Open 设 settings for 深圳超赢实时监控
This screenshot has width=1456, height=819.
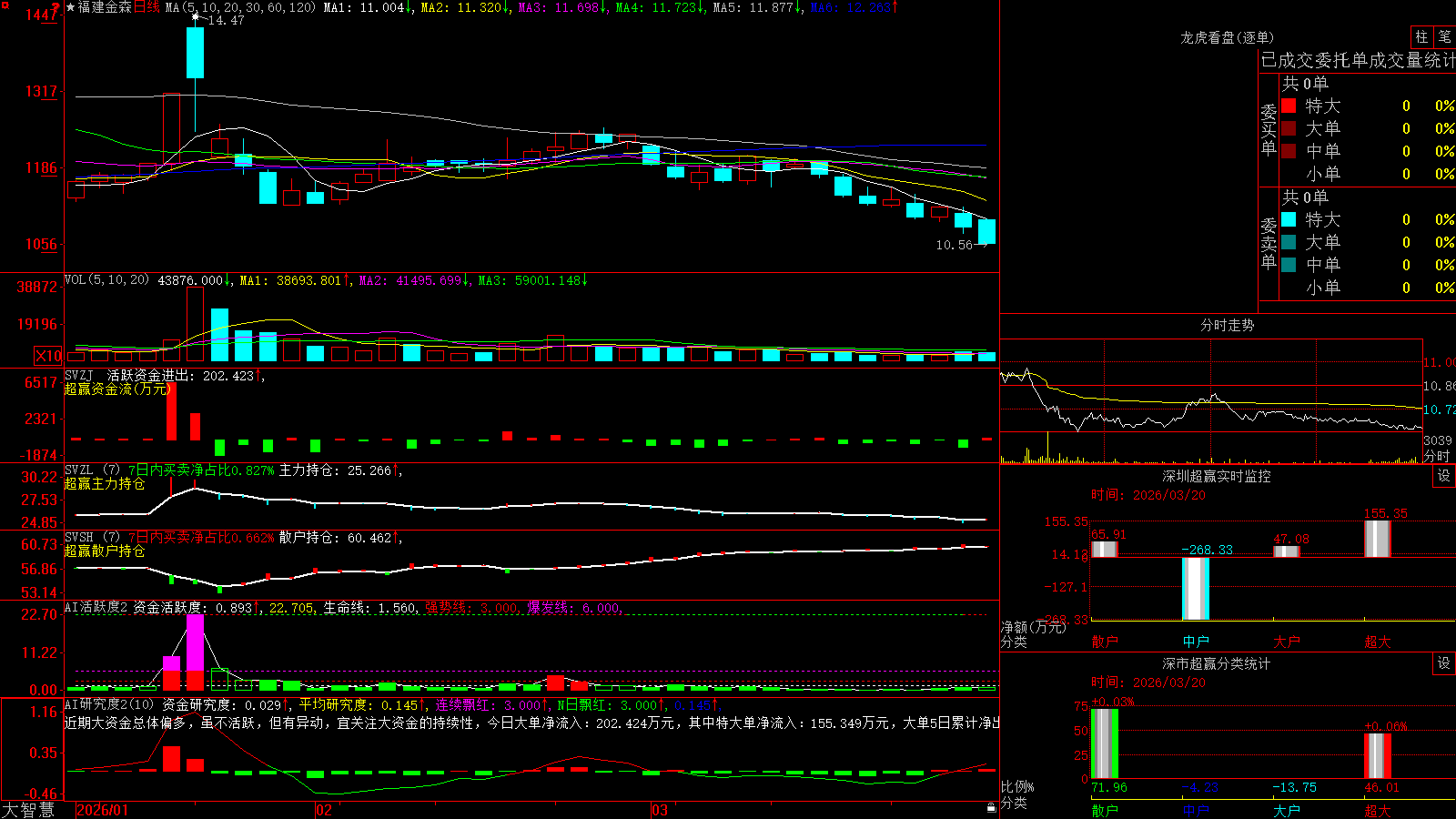pos(1443,476)
